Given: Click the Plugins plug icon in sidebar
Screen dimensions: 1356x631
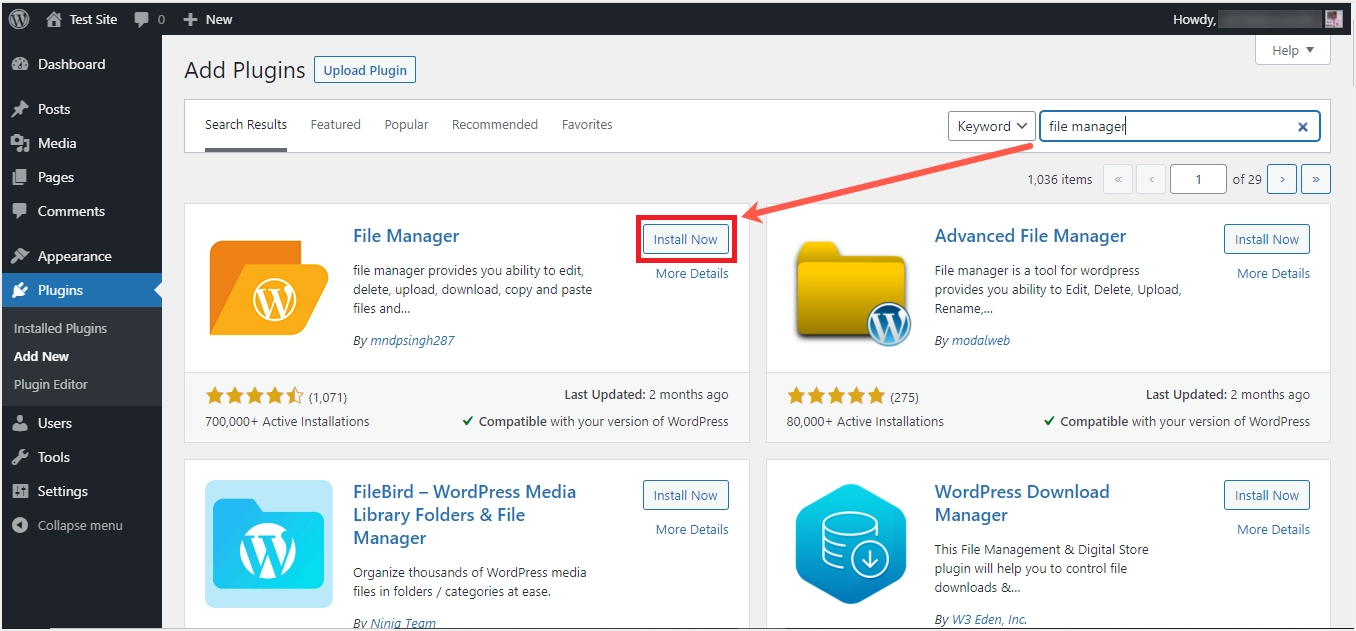Looking at the screenshot, I should (x=20, y=290).
